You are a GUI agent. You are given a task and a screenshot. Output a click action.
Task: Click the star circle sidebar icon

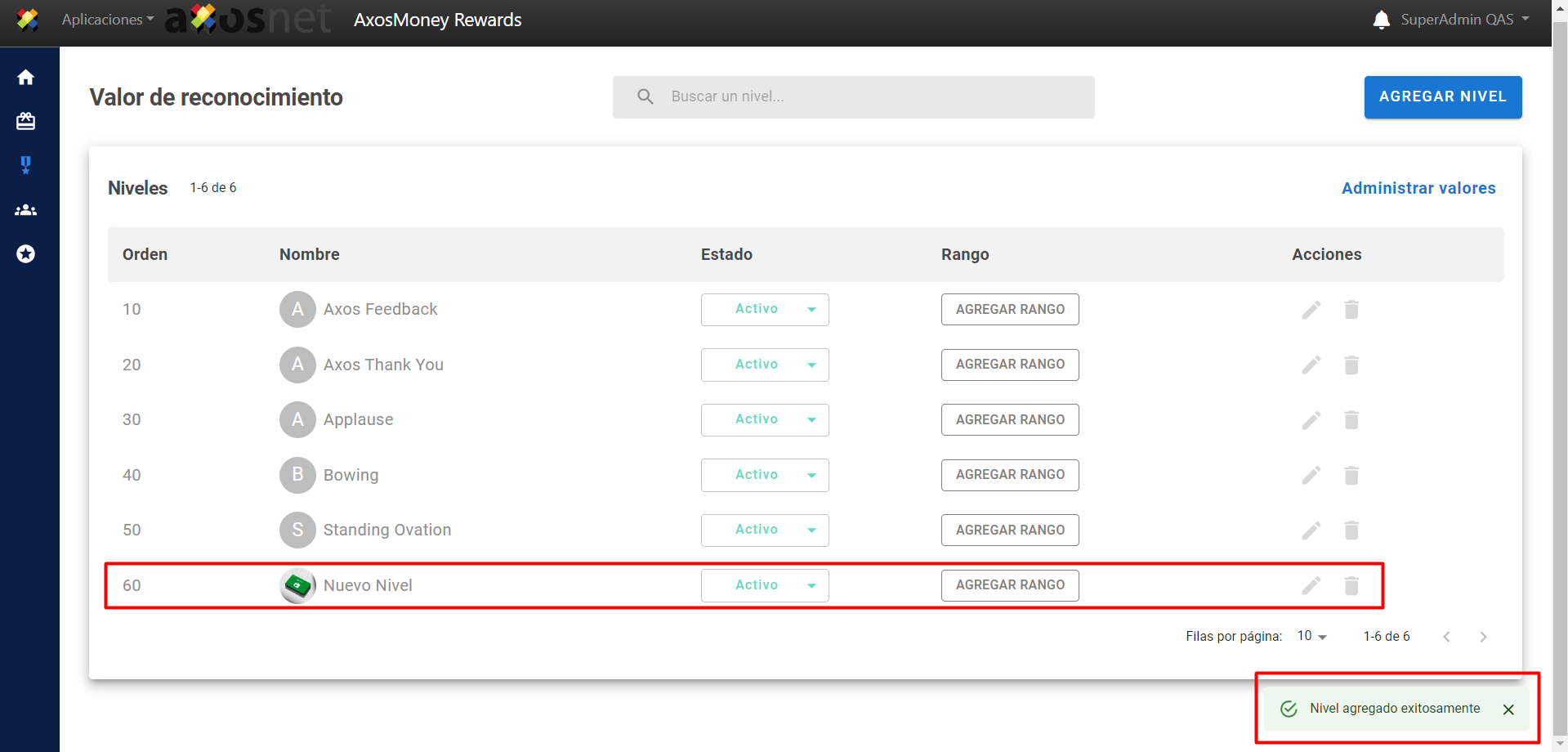pos(26,254)
